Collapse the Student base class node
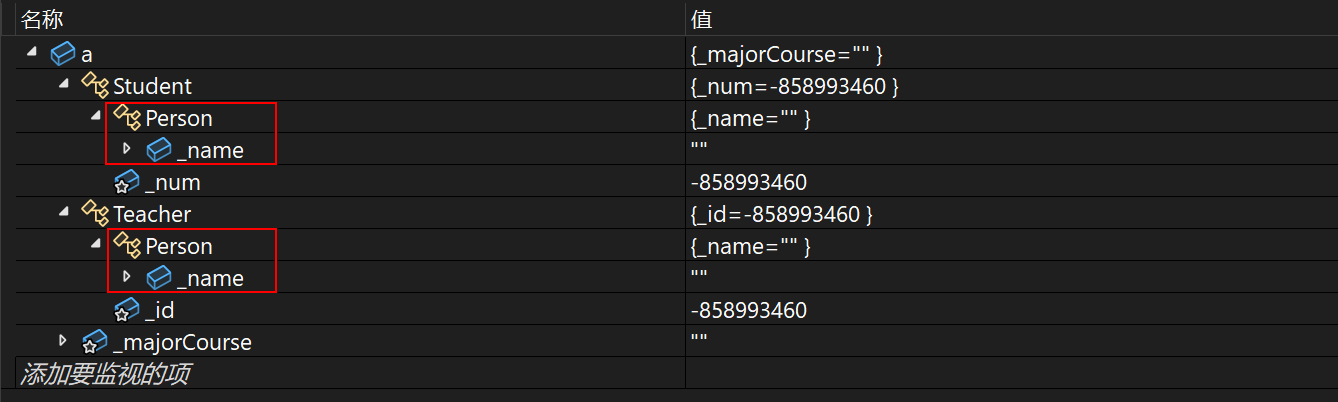Screen dimensions: 1338x402 tap(65, 85)
